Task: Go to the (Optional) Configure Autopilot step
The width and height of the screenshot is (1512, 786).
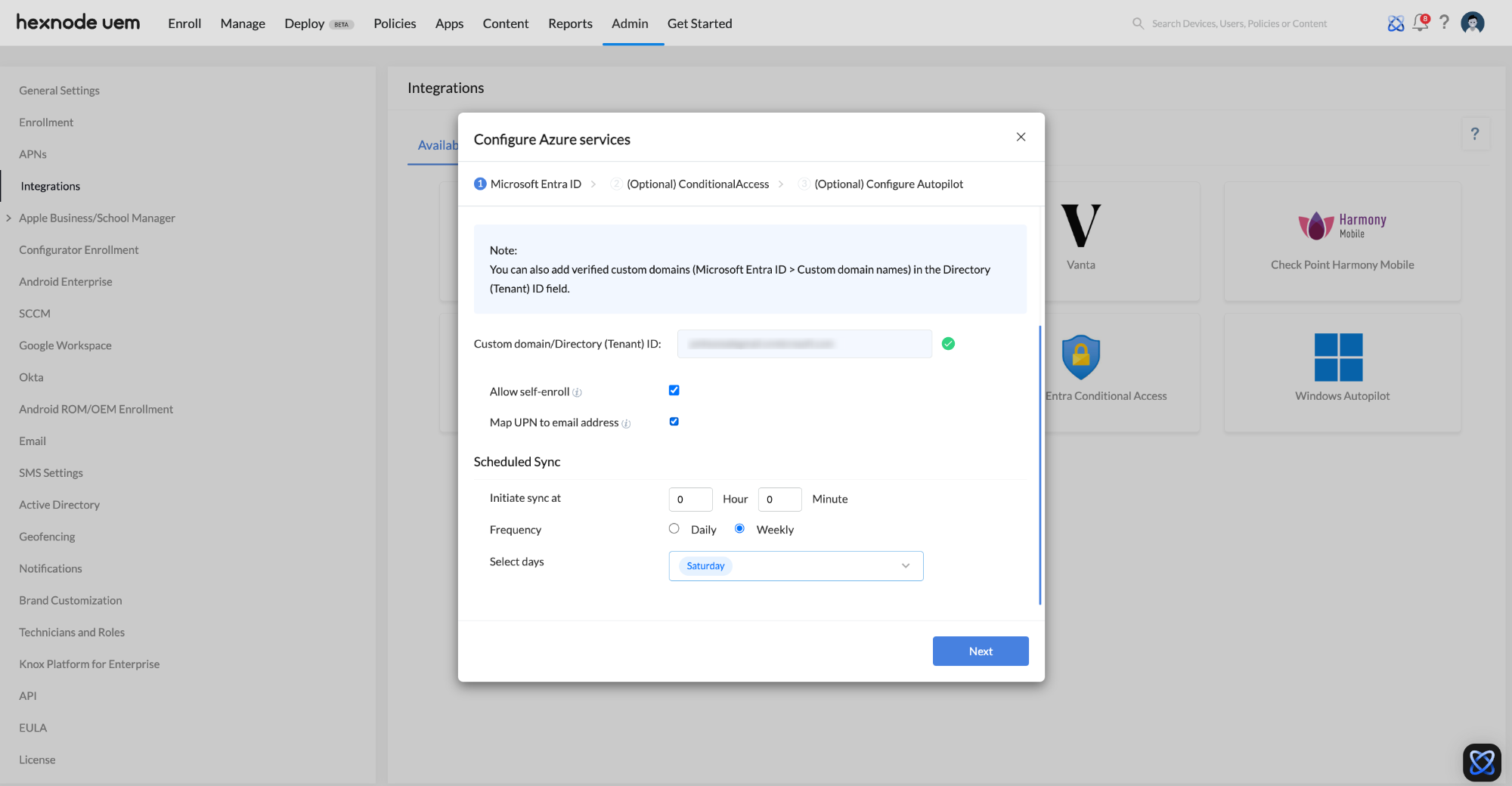Action: tap(881, 184)
